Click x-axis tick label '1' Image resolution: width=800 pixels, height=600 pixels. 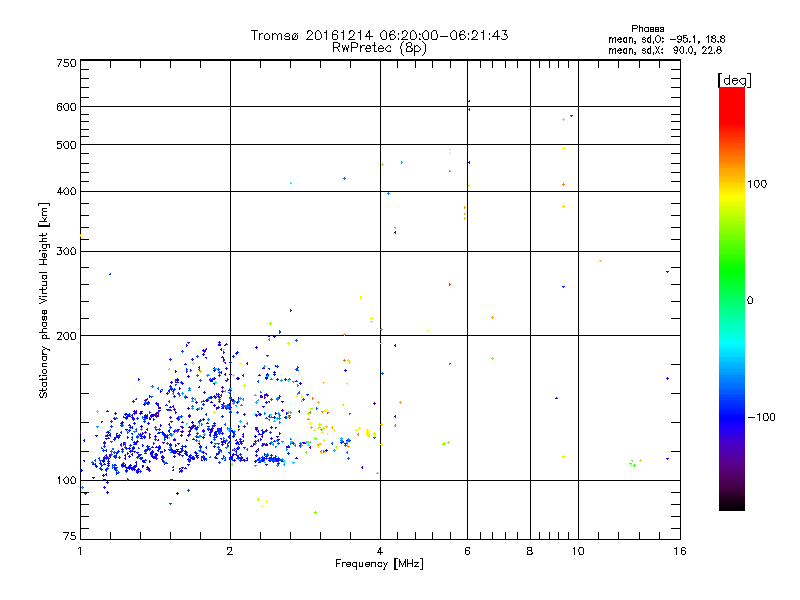pyautogui.click(x=80, y=551)
